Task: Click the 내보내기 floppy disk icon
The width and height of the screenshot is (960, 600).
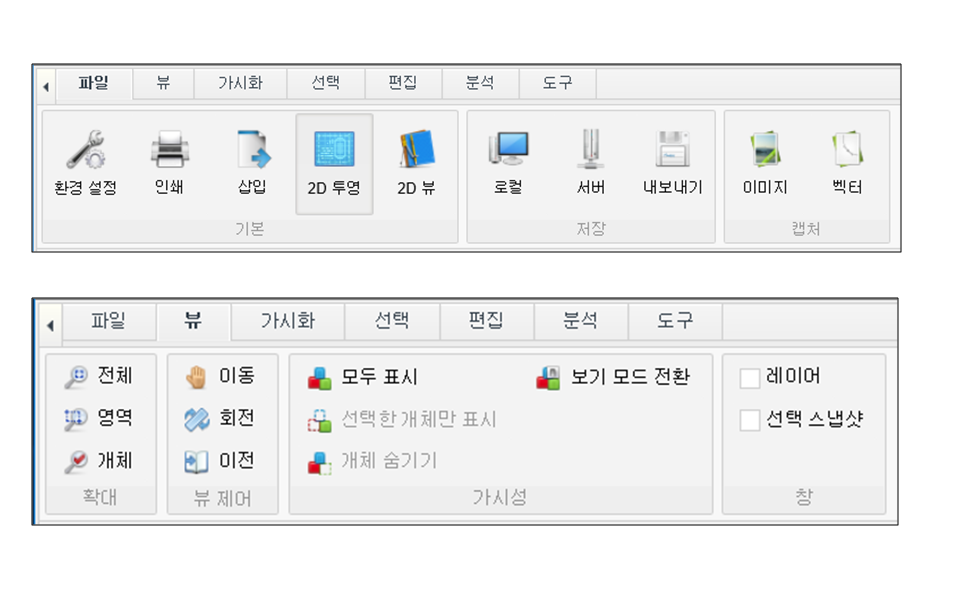Action: 672,150
